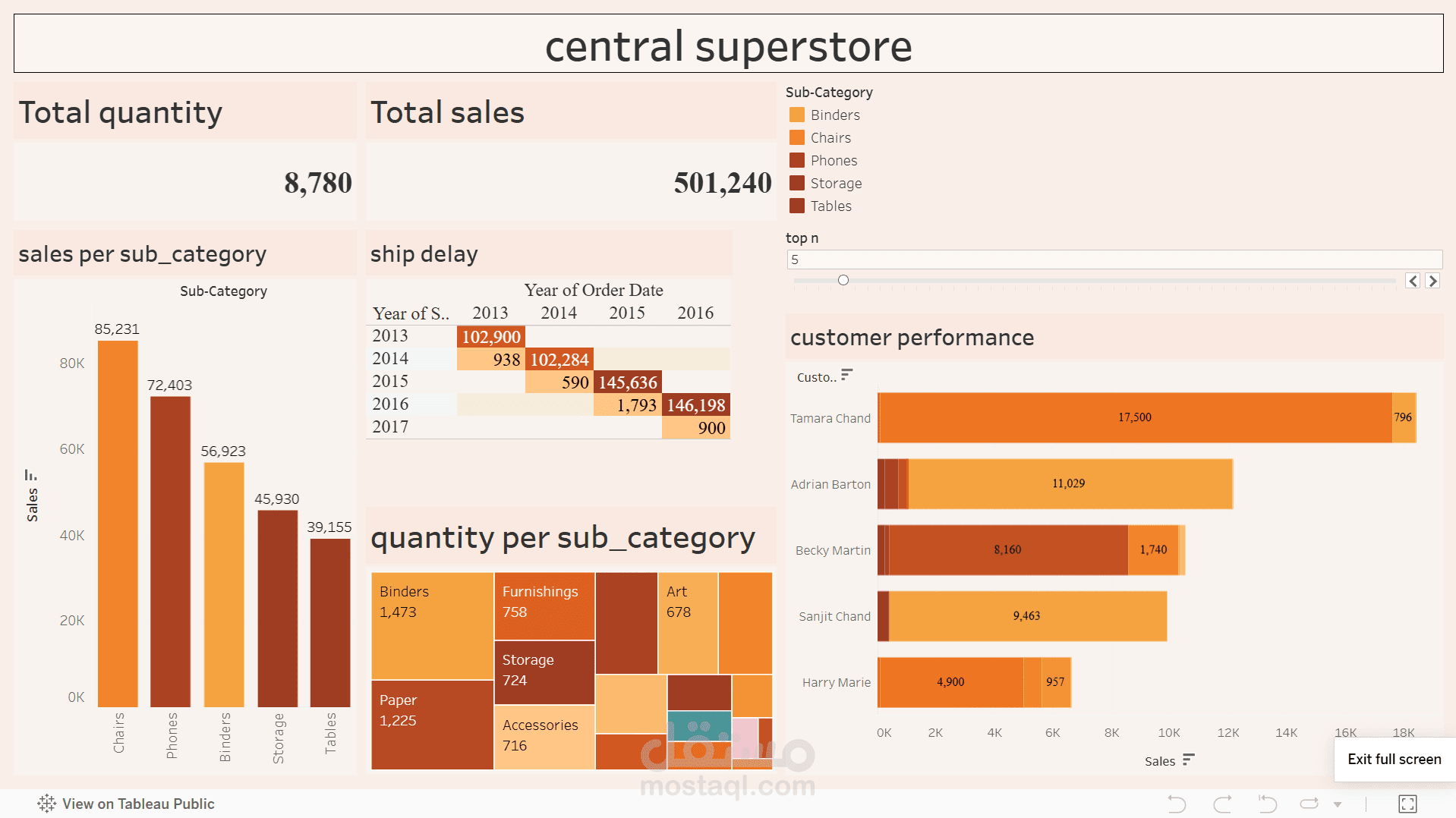
Task: Click the sort icon next to Custo.. header
Action: [848, 375]
